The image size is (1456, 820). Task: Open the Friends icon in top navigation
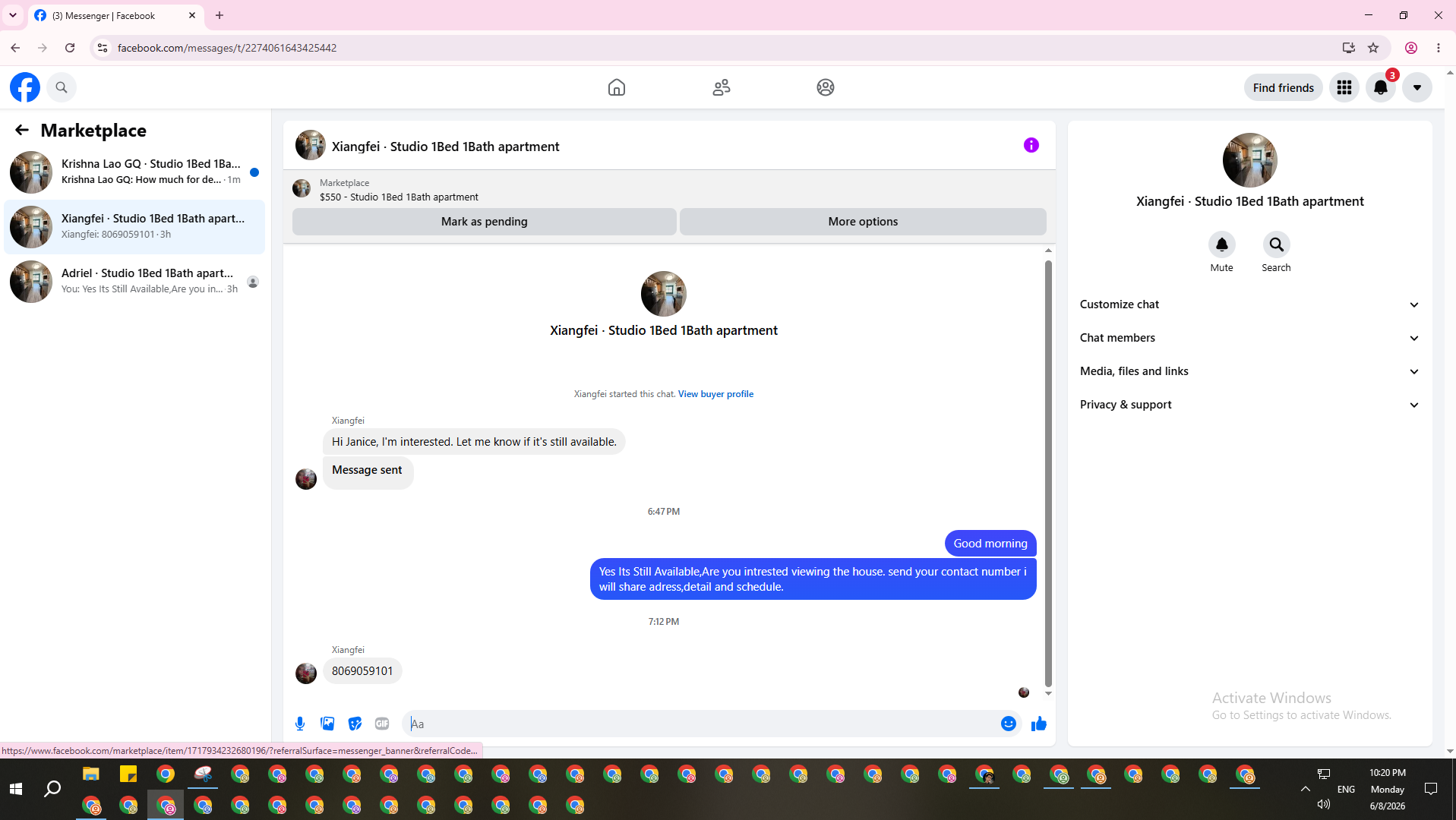[722, 87]
